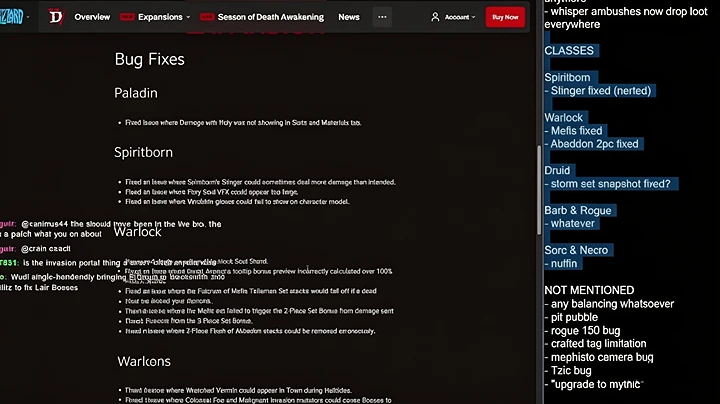Click the page's vertical scrollbar thumb
Image resolution: width=720 pixels, height=404 pixels.
(539, 190)
